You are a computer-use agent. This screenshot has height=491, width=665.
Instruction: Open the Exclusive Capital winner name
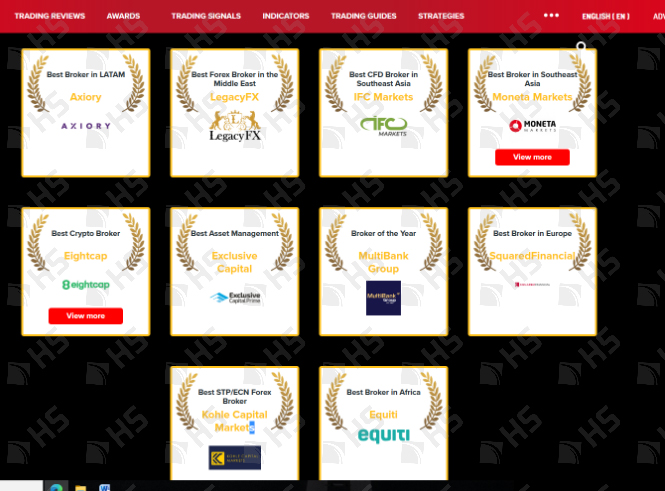(x=235, y=262)
